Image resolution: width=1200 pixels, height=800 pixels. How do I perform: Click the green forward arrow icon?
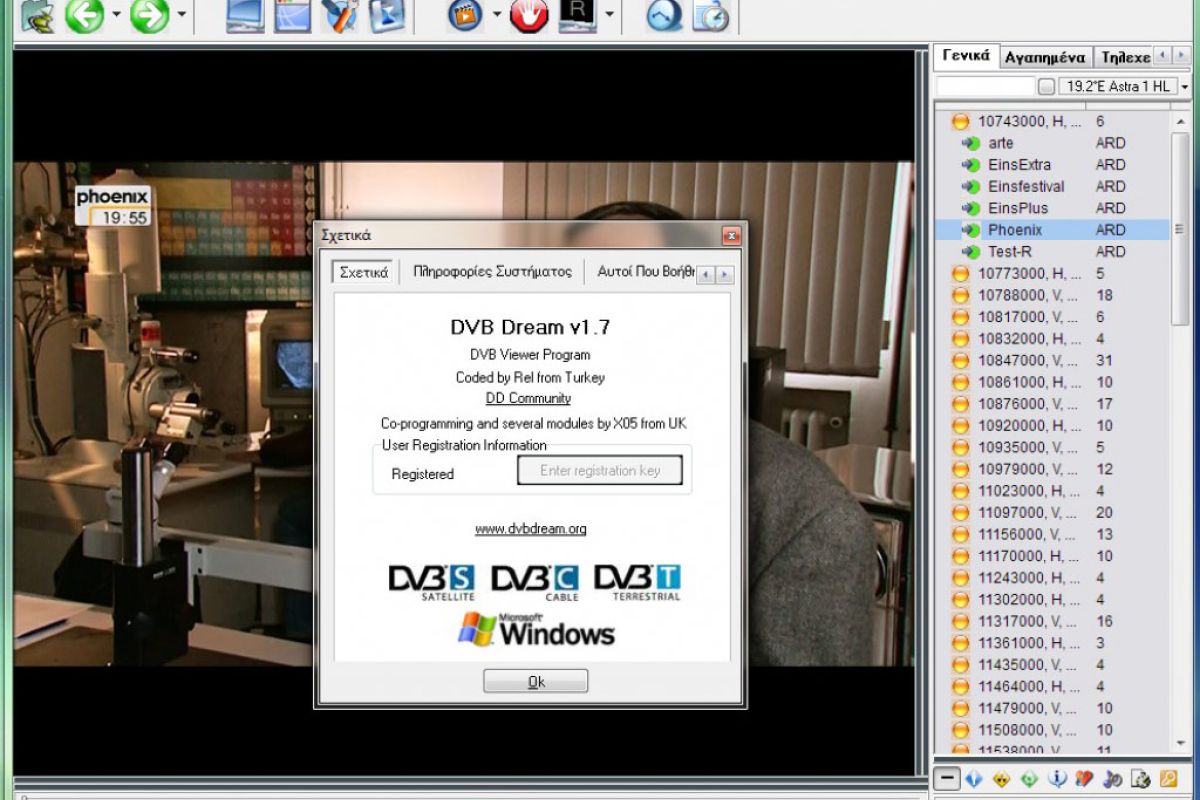150,15
